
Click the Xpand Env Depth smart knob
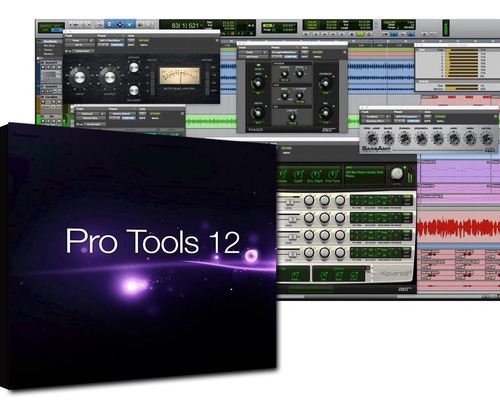pyautogui.click(x=315, y=174)
